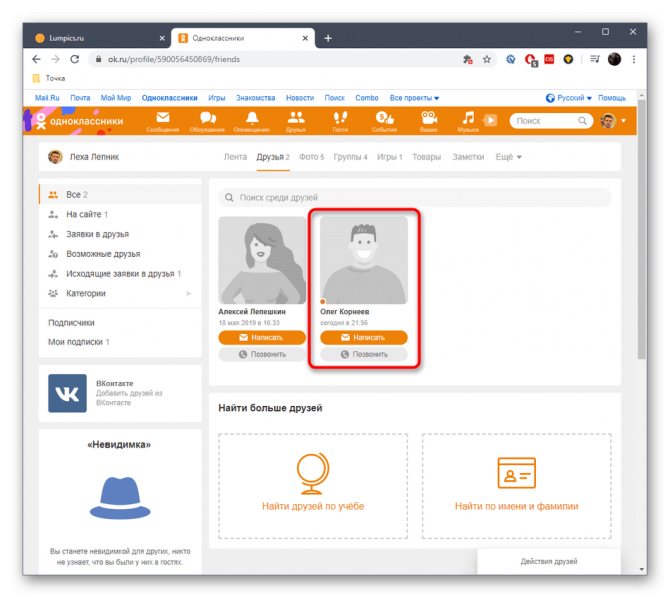The height and width of the screenshot is (598, 670).
Task: Click Написать under Алексей Лепешкин
Action: tap(262, 337)
